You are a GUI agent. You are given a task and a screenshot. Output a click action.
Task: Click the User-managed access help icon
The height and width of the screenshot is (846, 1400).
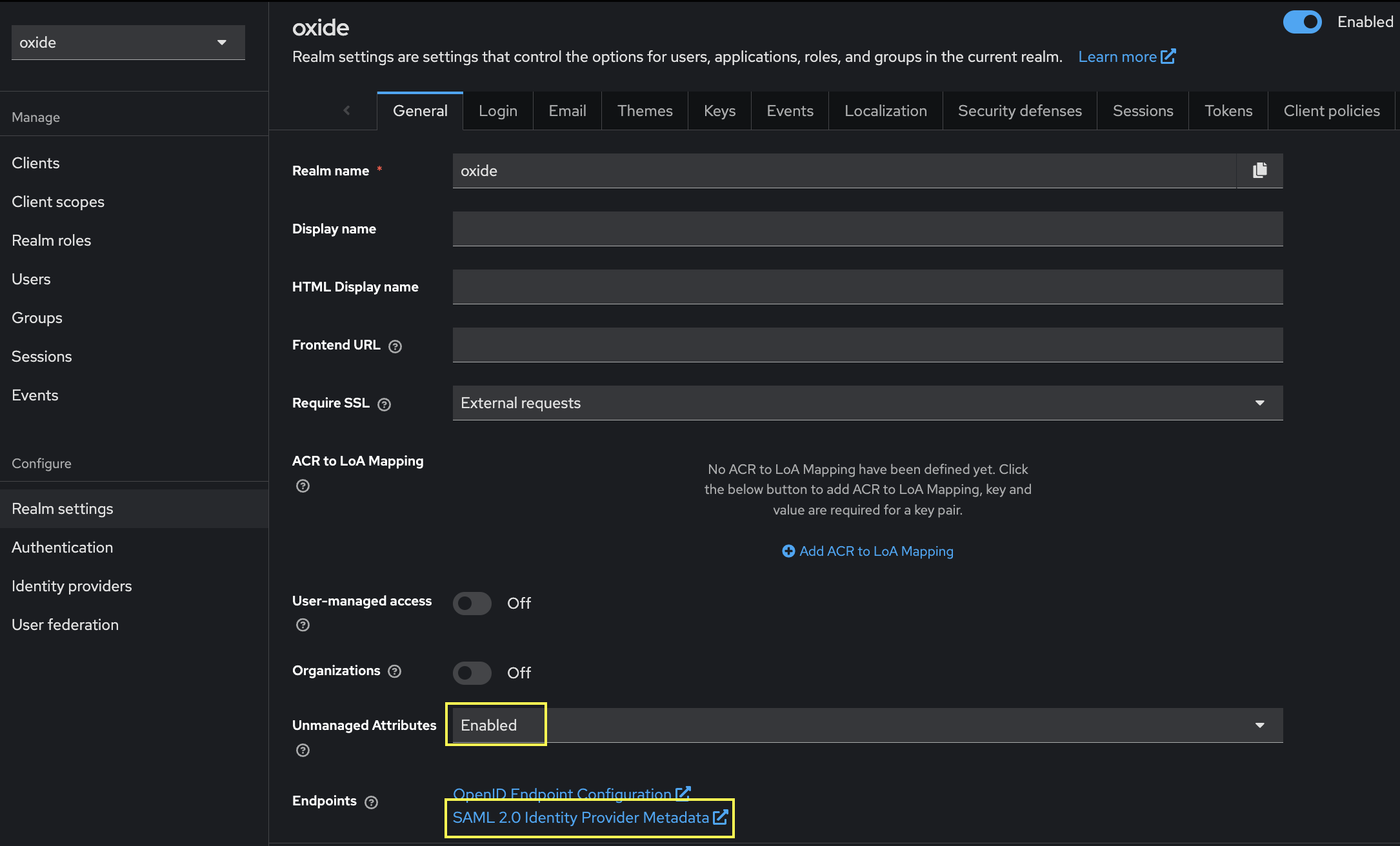tap(303, 625)
